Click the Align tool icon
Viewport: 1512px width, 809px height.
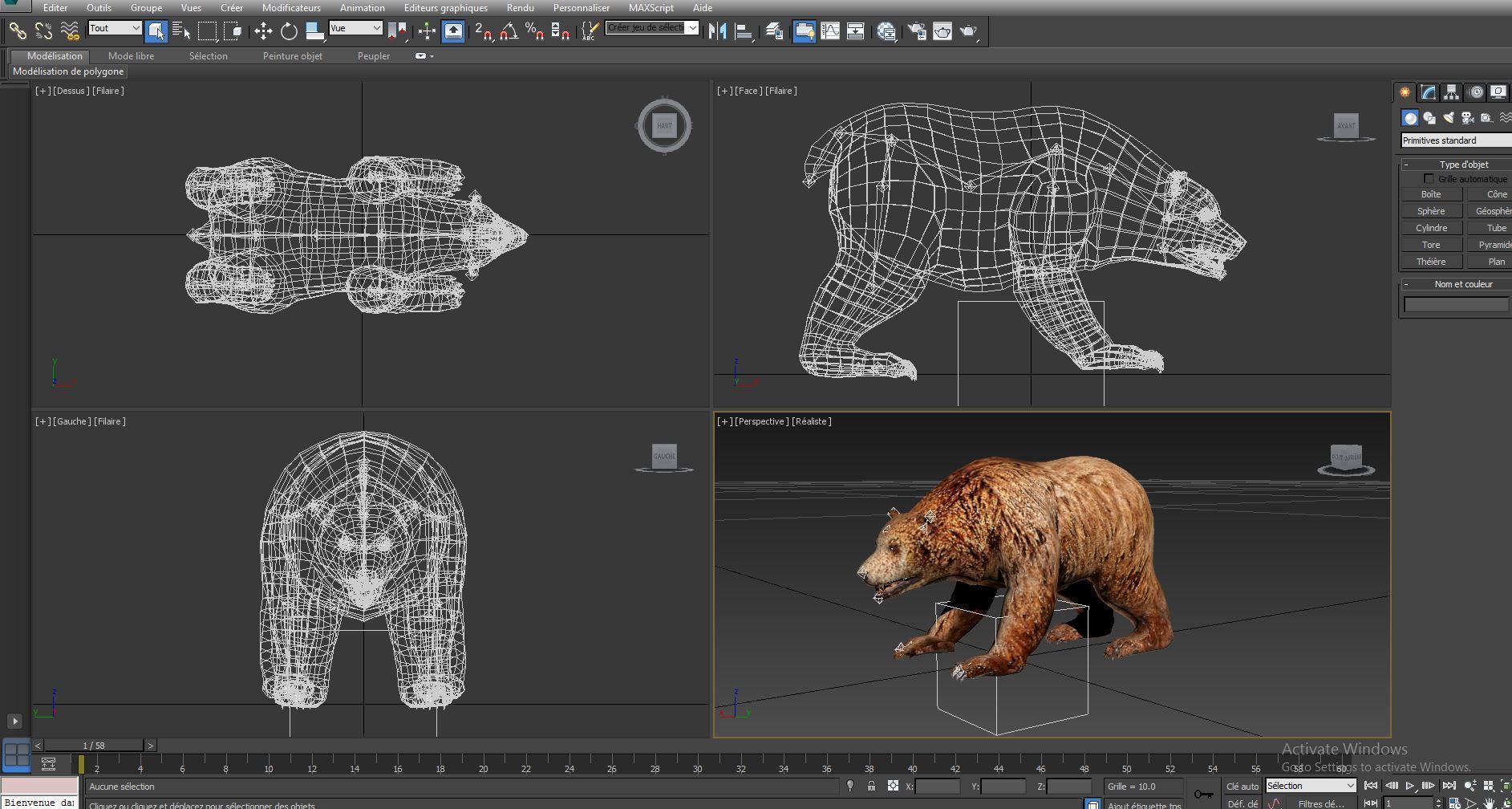coord(744,31)
